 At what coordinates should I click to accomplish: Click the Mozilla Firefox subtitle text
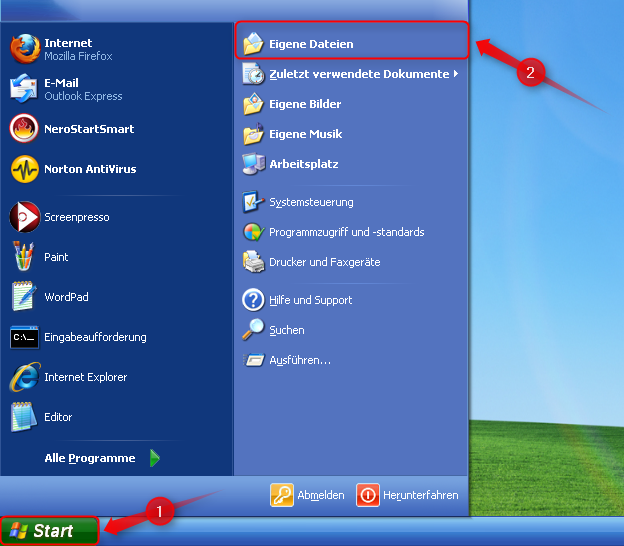click(x=78, y=56)
